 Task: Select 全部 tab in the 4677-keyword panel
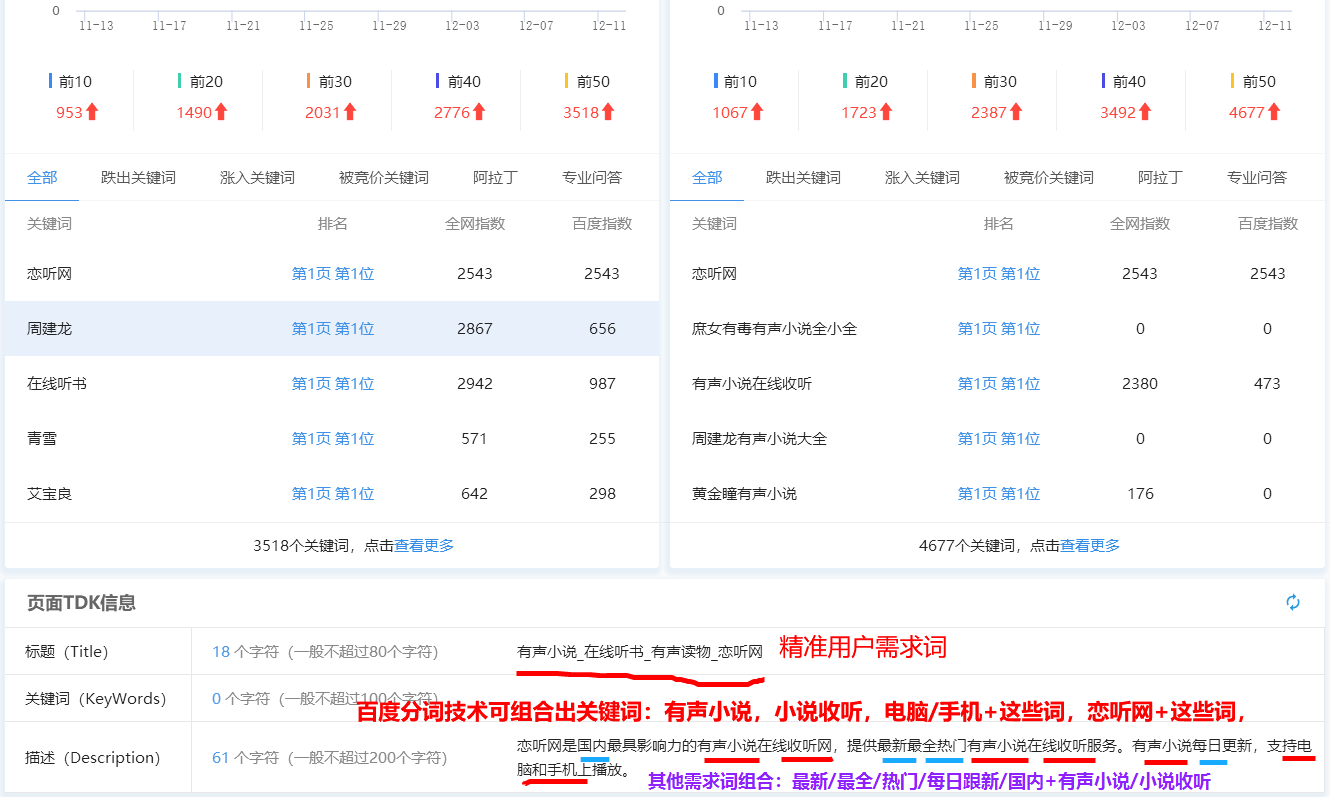pyautogui.click(x=707, y=178)
